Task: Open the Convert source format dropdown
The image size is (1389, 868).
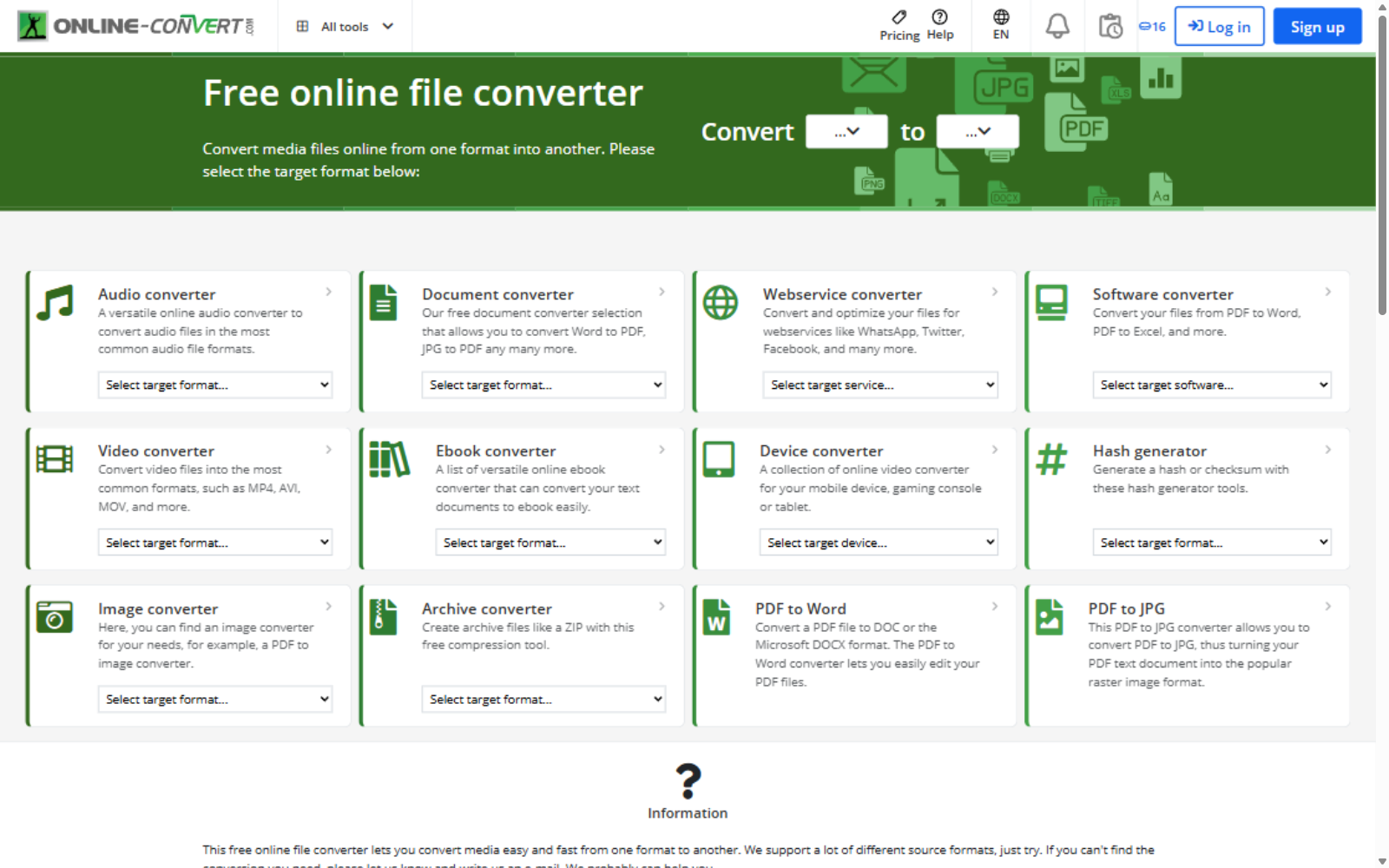Action: (846, 132)
